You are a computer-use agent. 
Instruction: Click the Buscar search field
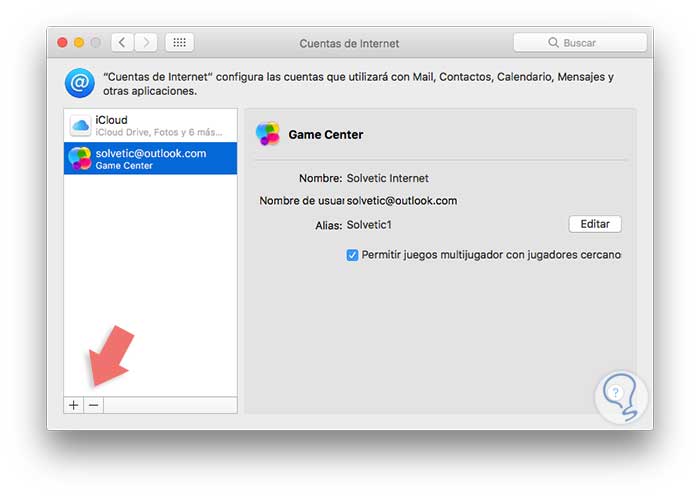point(585,43)
